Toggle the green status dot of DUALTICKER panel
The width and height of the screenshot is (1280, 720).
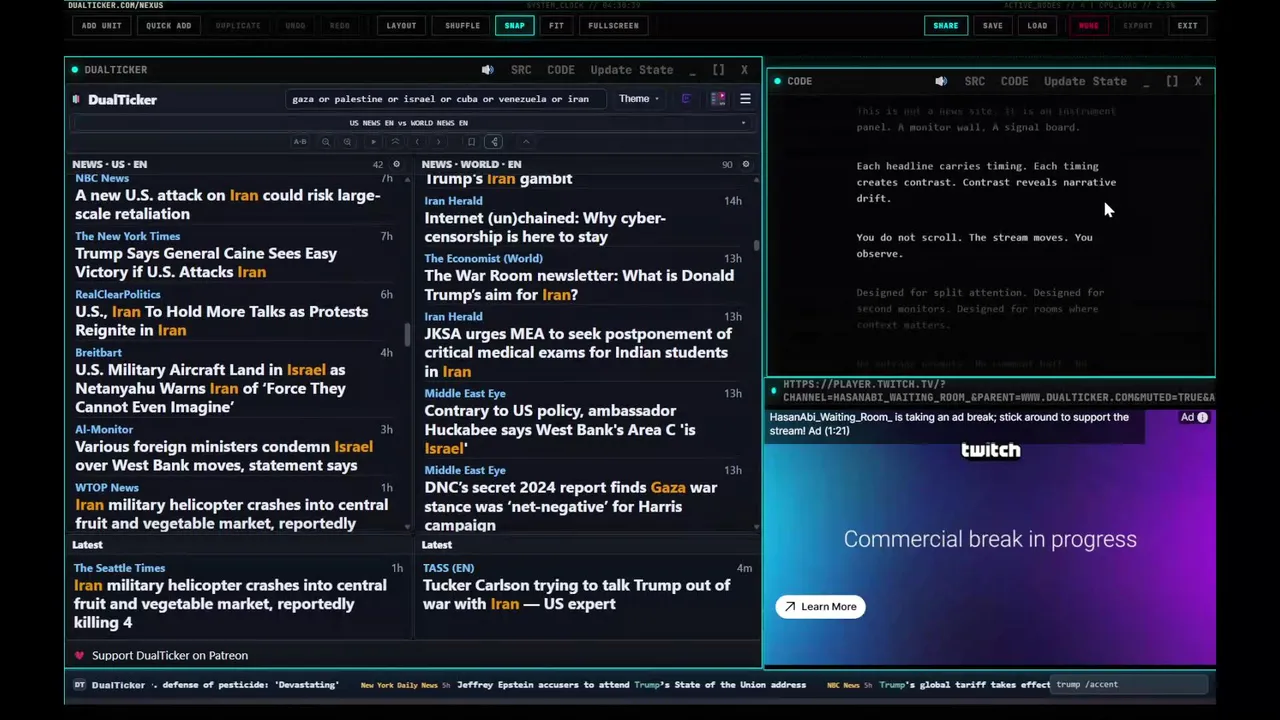(x=75, y=70)
